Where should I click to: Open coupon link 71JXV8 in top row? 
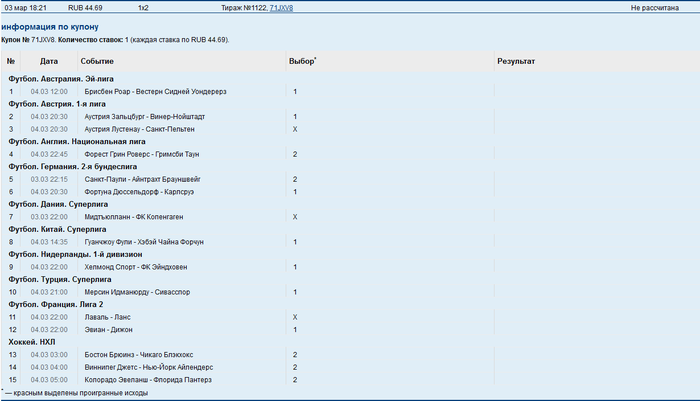[281, 8]
